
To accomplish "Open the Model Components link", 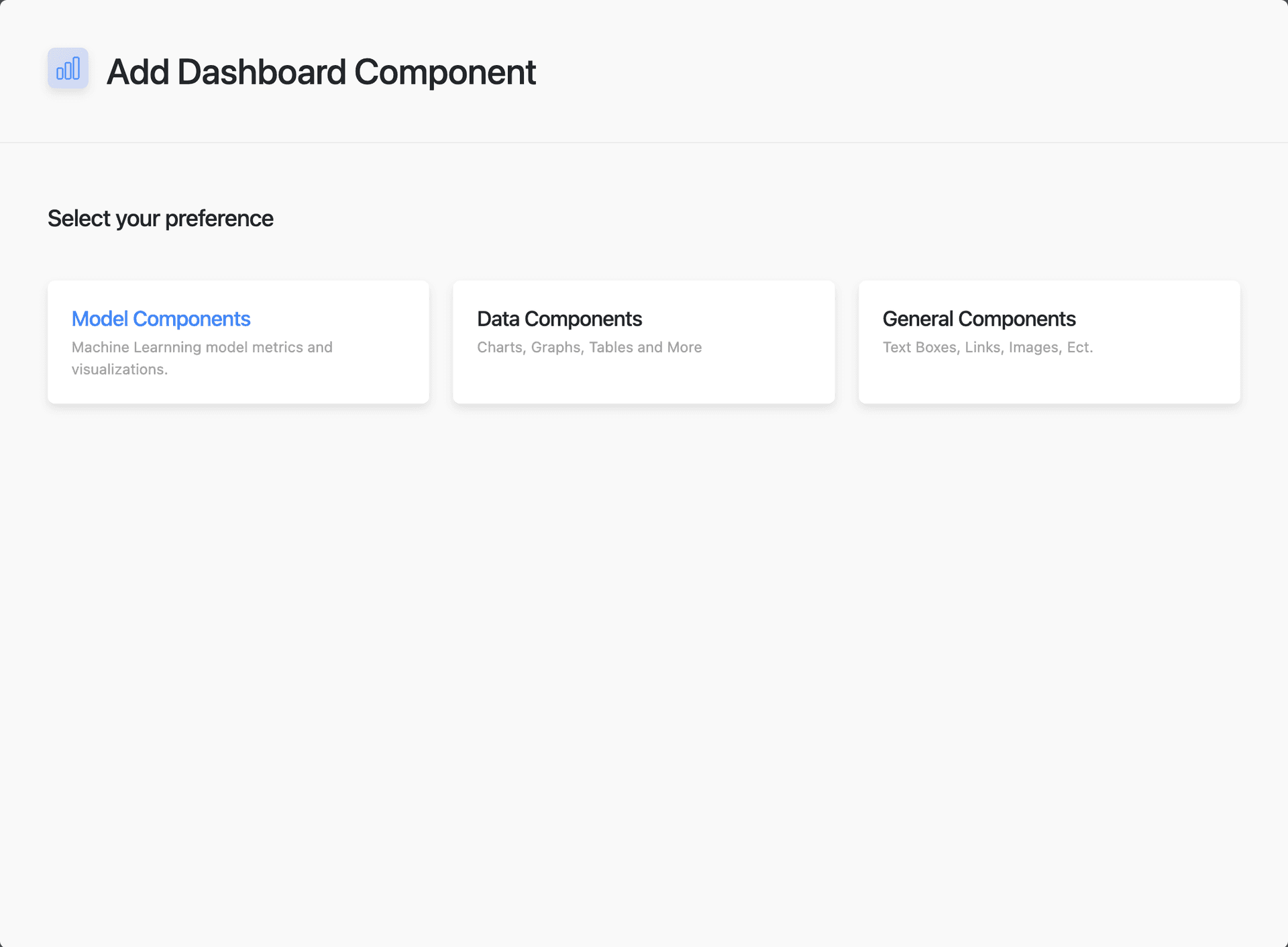I will [x=161, y=319].
